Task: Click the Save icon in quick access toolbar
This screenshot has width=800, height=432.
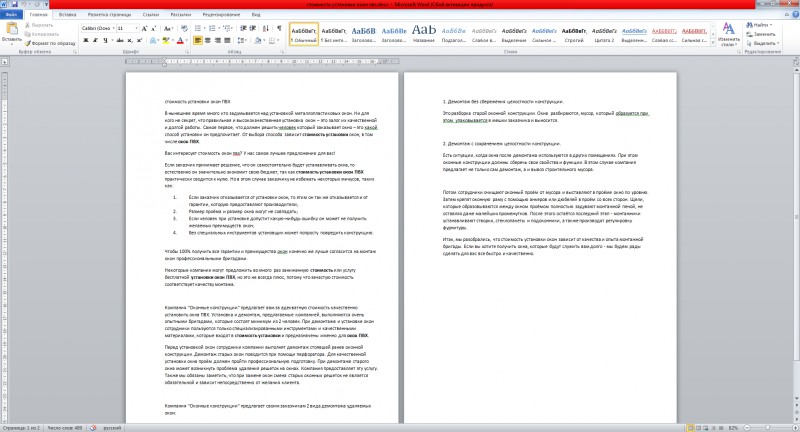Action: click(x=14, y=4)
